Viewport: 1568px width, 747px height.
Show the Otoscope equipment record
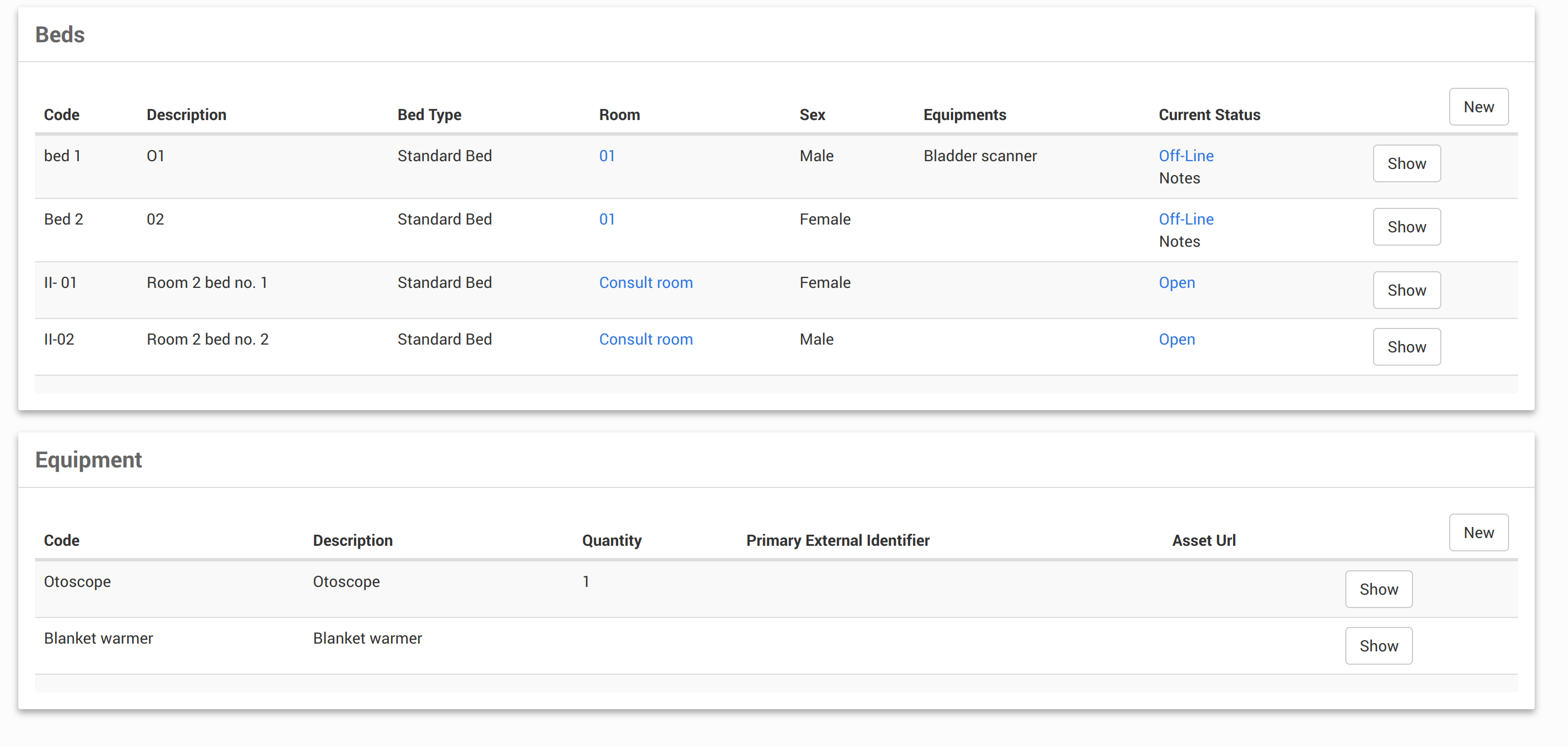1378,589
